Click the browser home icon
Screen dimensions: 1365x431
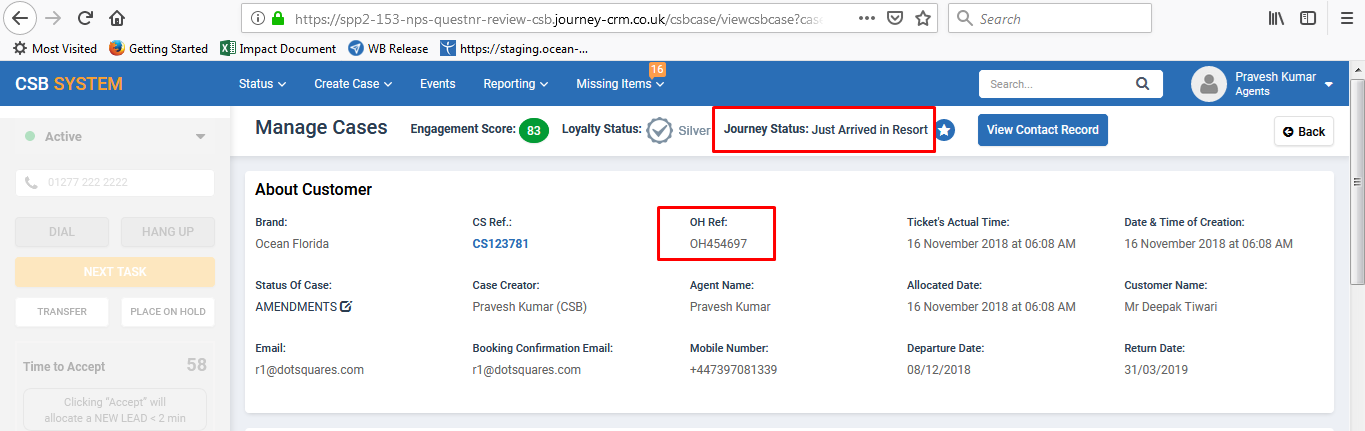117,18
